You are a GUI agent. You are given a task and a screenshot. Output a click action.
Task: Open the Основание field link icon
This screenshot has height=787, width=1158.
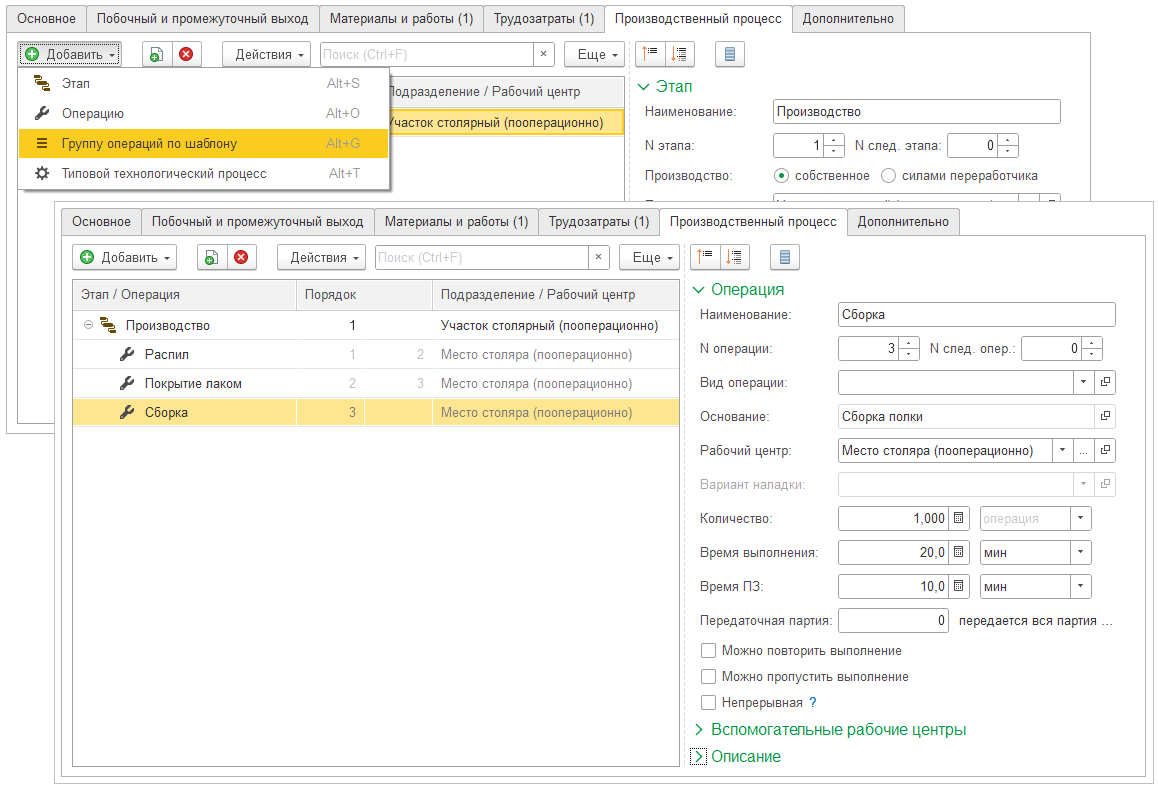click(1105, 416)
